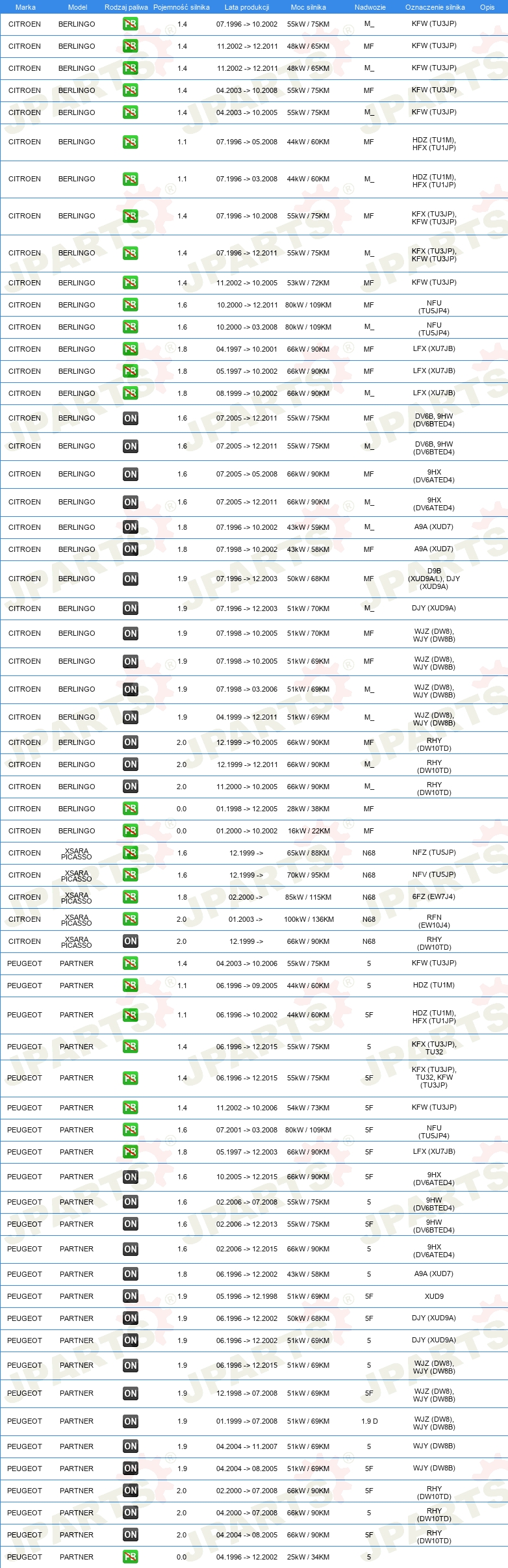Click the Opis column header
The width and height of the screenshot is (508, 1568).
point(487,7)
